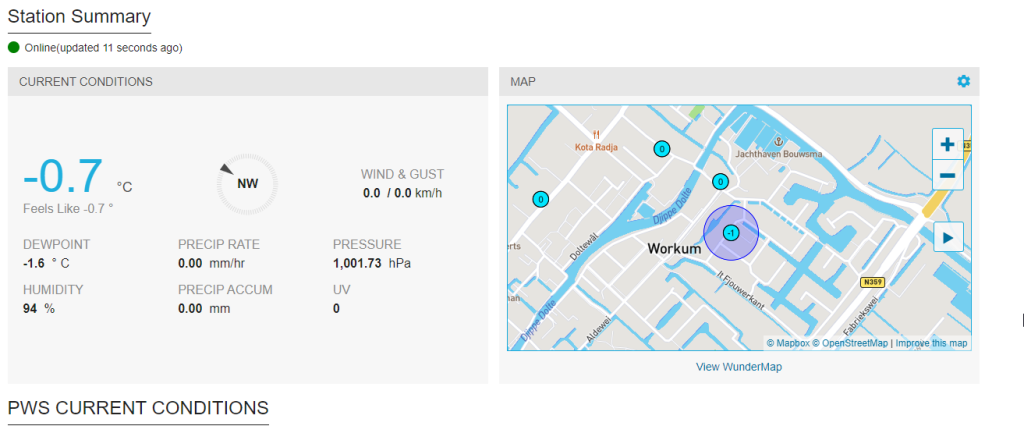
Task: Zoom in with the map plus button
Action: (948, 144)
